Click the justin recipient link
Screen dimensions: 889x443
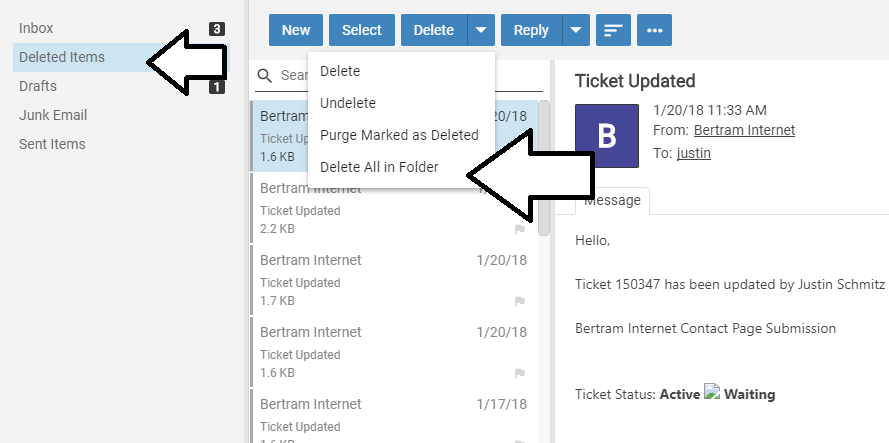[693, 153]
